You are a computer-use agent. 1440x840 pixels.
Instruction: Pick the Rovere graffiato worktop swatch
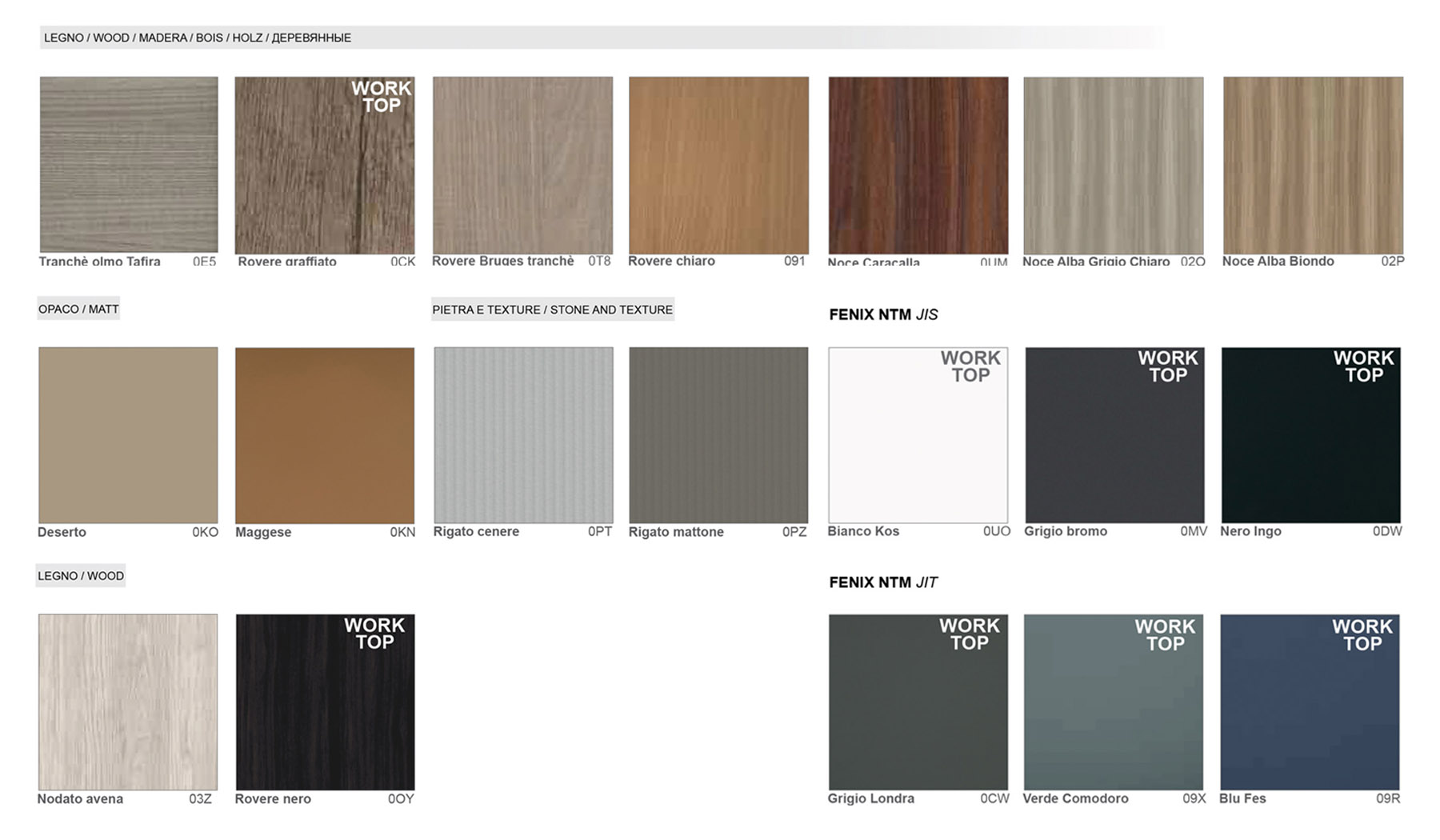click(x=324, y=165)
